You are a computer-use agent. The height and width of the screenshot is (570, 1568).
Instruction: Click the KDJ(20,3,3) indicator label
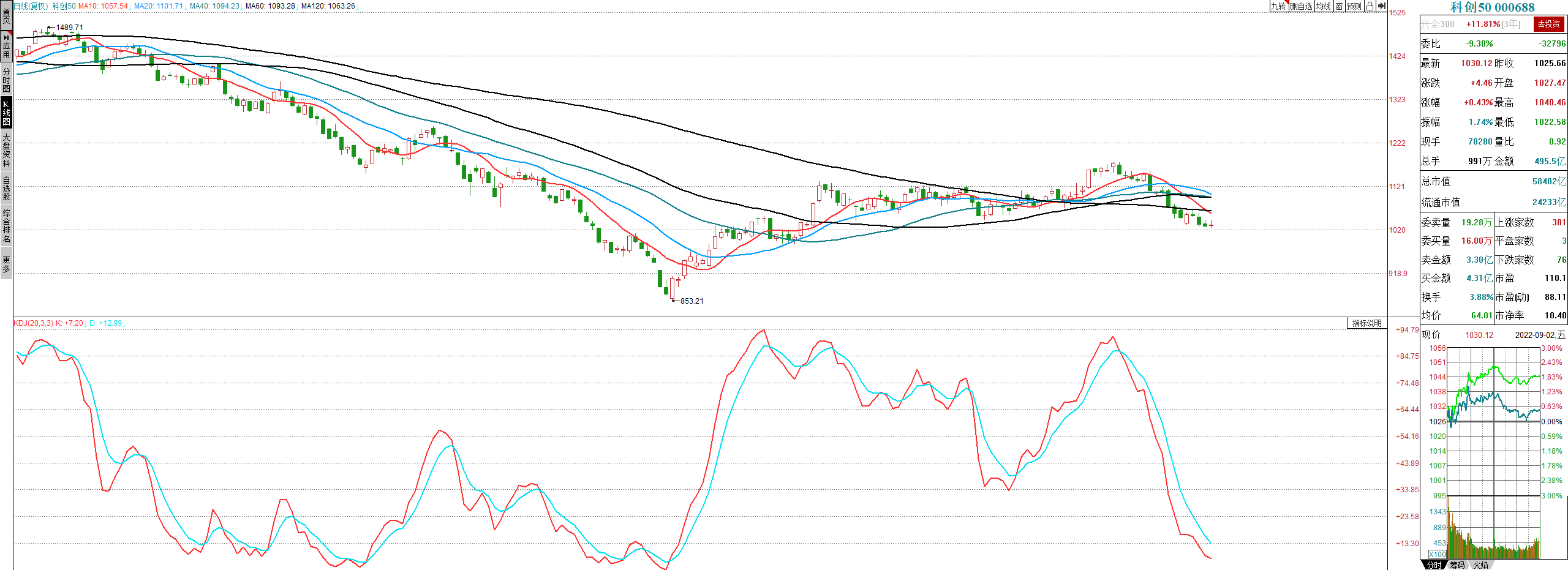point(34,323)
